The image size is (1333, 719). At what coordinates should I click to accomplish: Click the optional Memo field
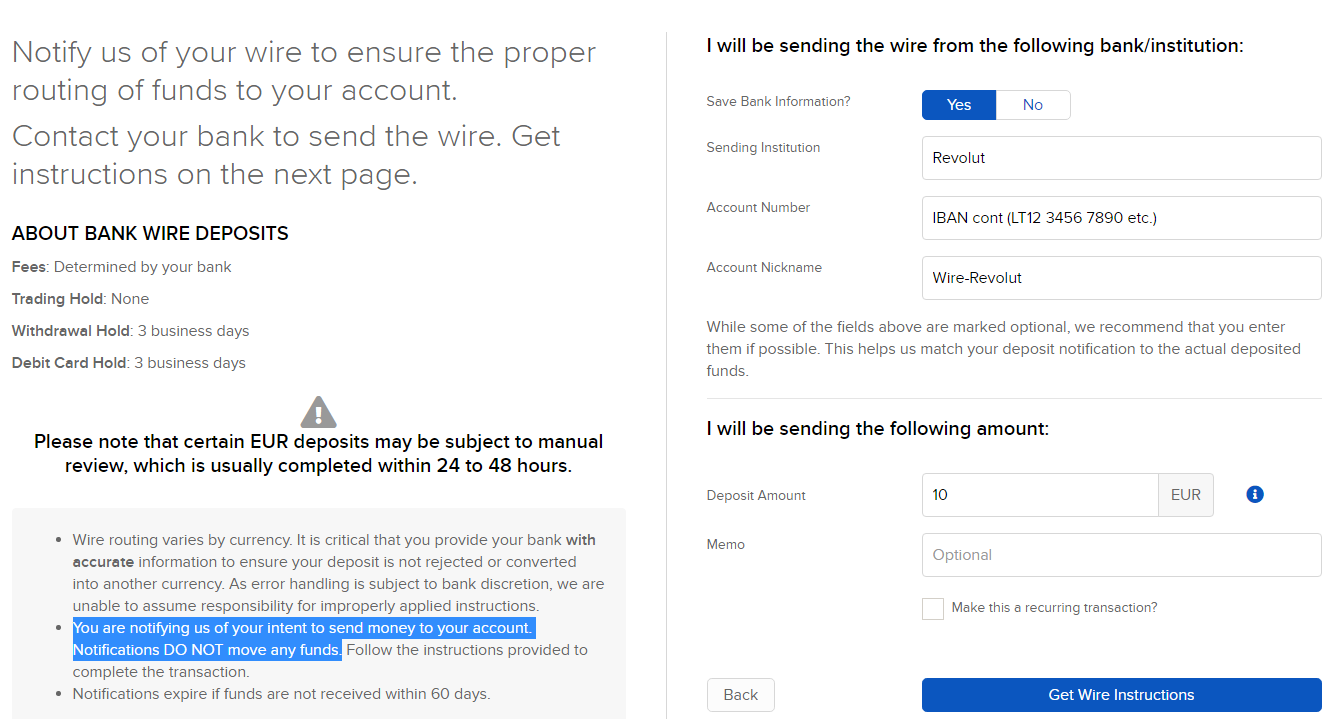pos(1121,555)
